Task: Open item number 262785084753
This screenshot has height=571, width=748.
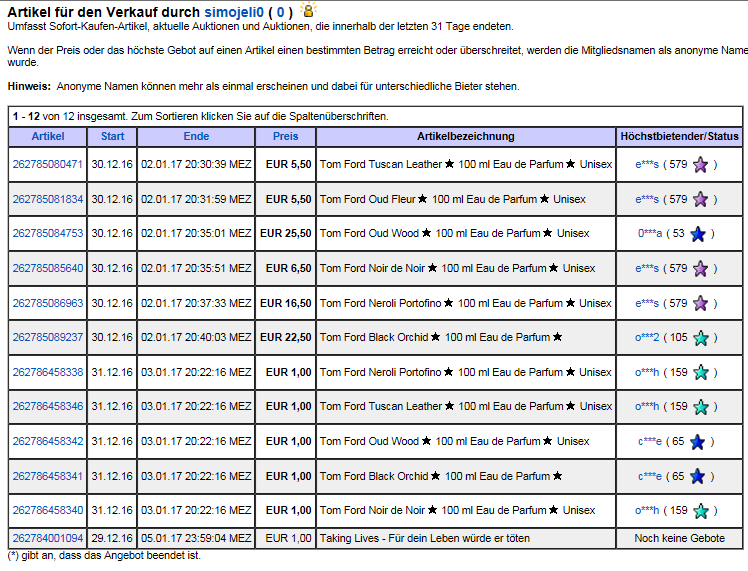Action: [x=48, y=234]
